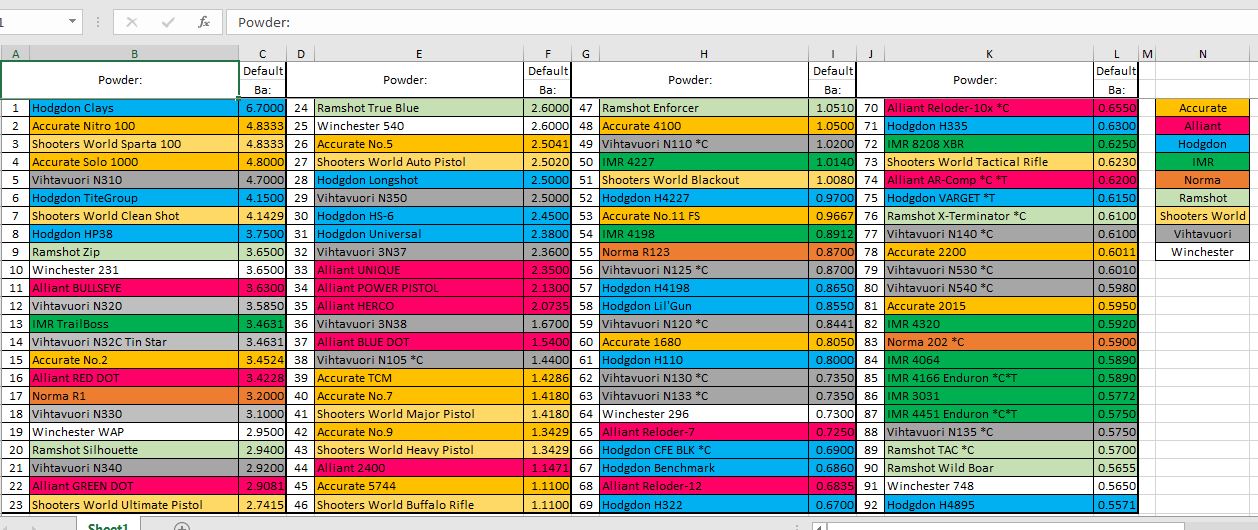Select the Winchester 748 cell
Viewport: 1258px width, 530px height.
pyautogui.click(x=988, y=486)
